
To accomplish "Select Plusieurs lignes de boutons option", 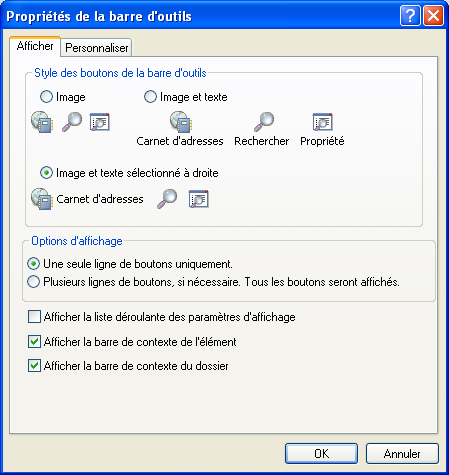I will point(33,282).
